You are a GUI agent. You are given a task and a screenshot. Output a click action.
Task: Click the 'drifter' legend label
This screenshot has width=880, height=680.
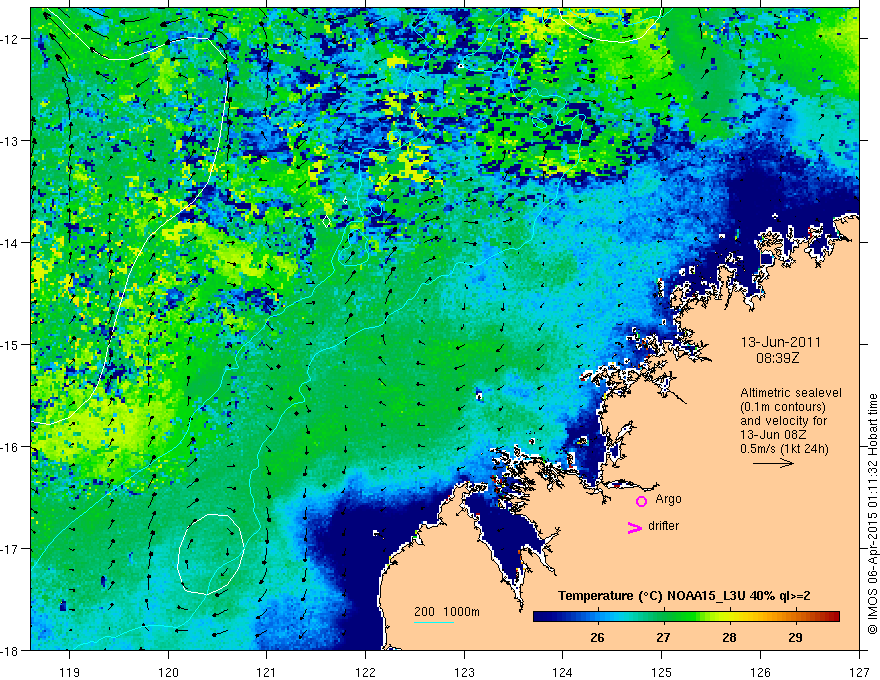click(663, 526)
